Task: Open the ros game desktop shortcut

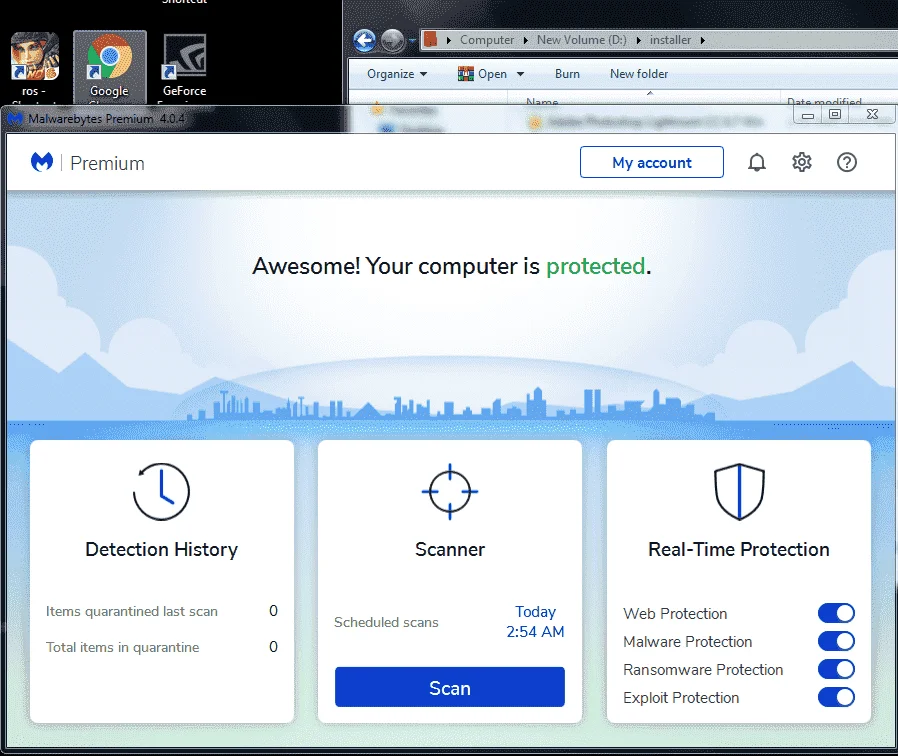Action: 34,66
